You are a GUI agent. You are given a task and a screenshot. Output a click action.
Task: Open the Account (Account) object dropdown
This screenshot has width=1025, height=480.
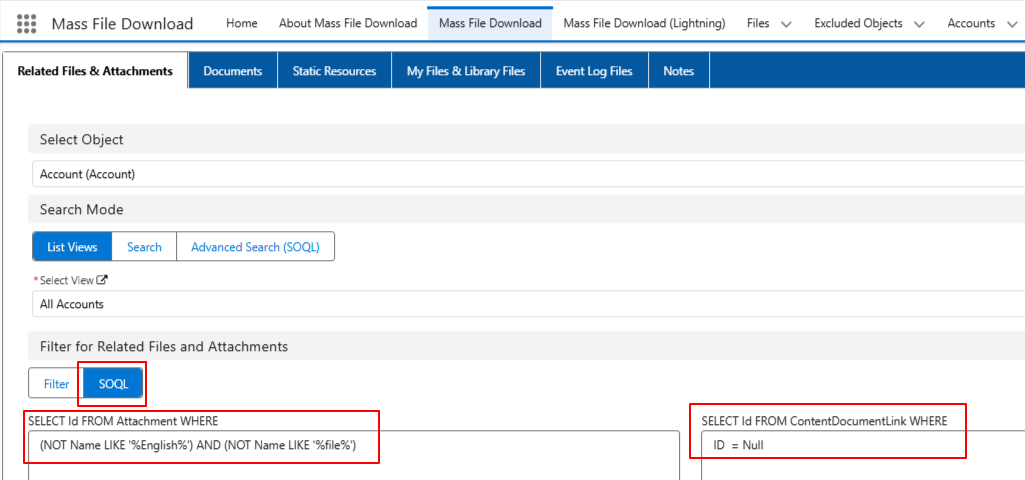[528, 174]
